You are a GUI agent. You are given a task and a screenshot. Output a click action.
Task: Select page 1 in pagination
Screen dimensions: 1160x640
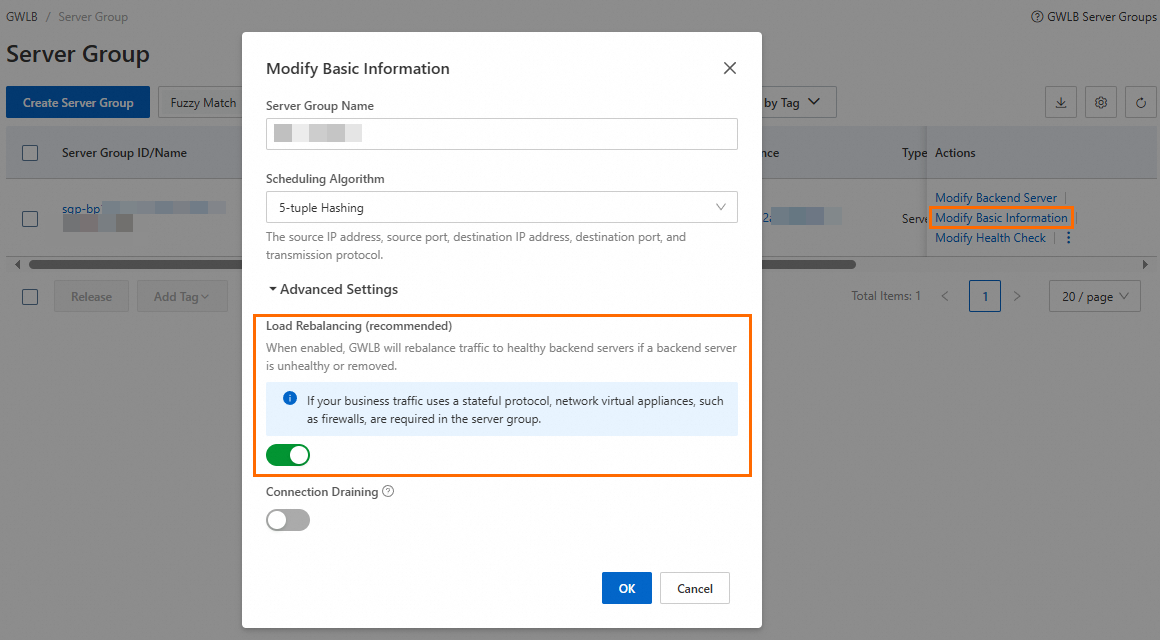click(x=985, y=296)
